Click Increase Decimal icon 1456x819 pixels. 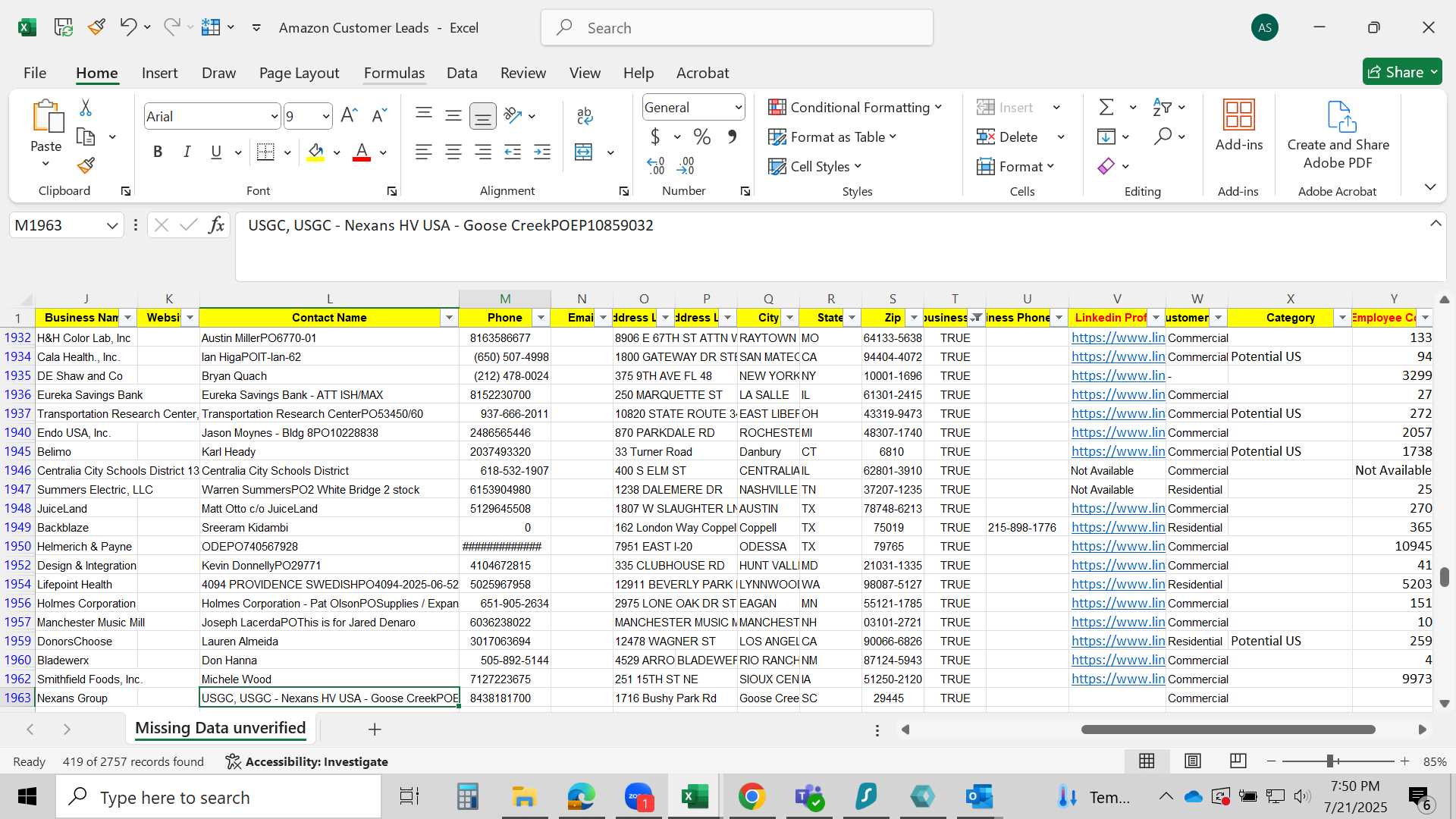click(x=656, y=165)
